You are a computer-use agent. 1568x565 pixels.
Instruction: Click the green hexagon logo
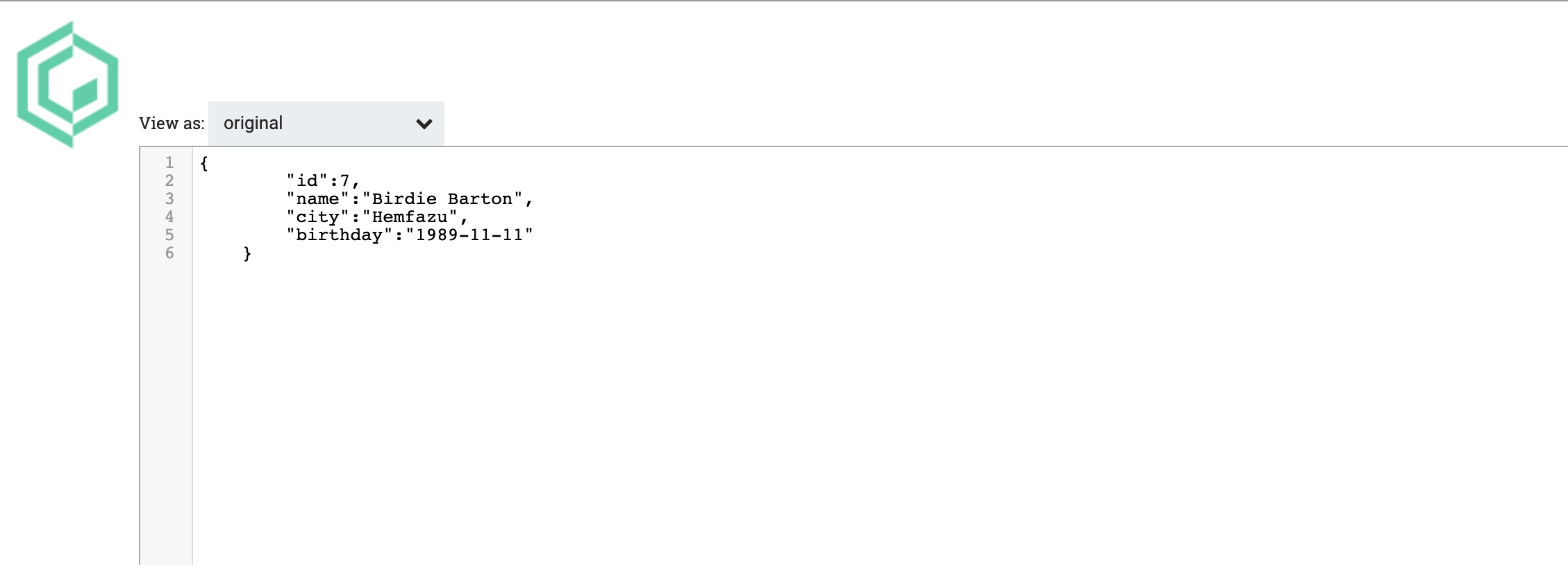pyautogui.click(x=67, y=84)
